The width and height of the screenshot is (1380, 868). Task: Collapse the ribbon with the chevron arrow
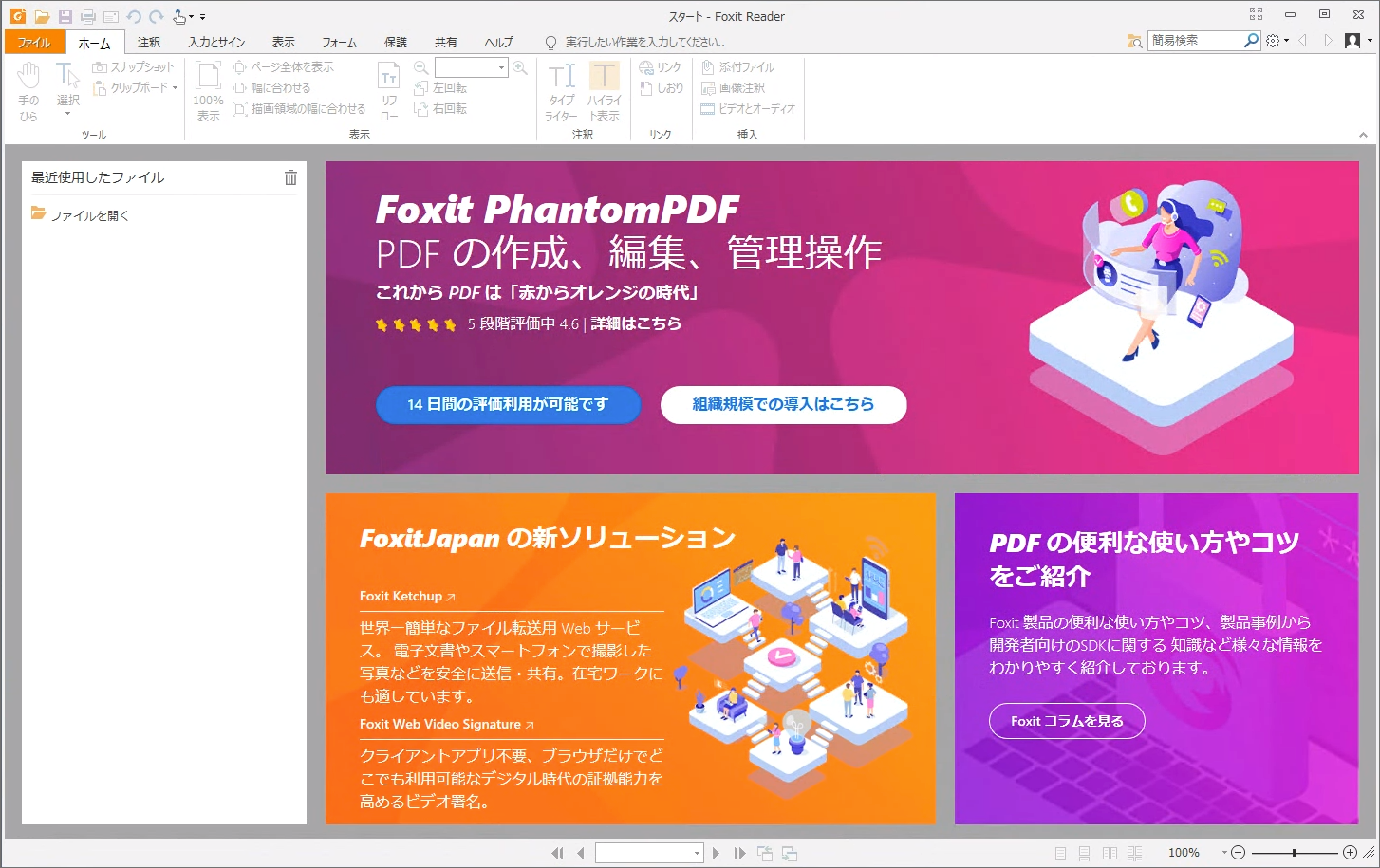(1363, 135)
